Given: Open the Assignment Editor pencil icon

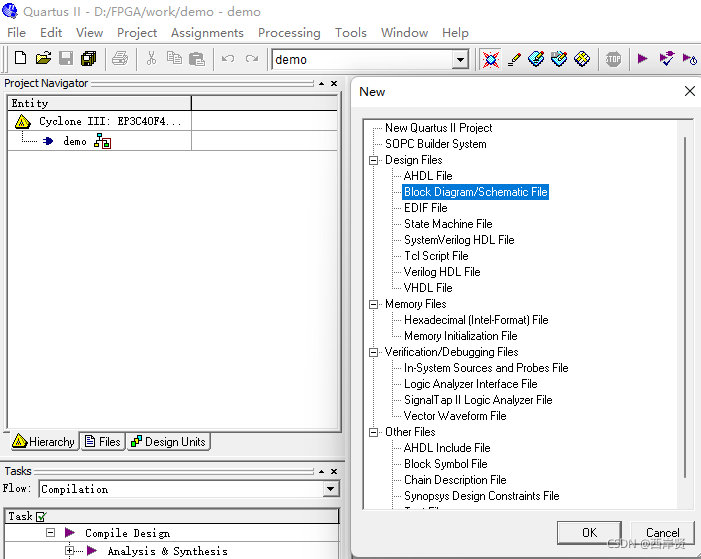Looking at the screenshot, I should click(x=514, y=59).
